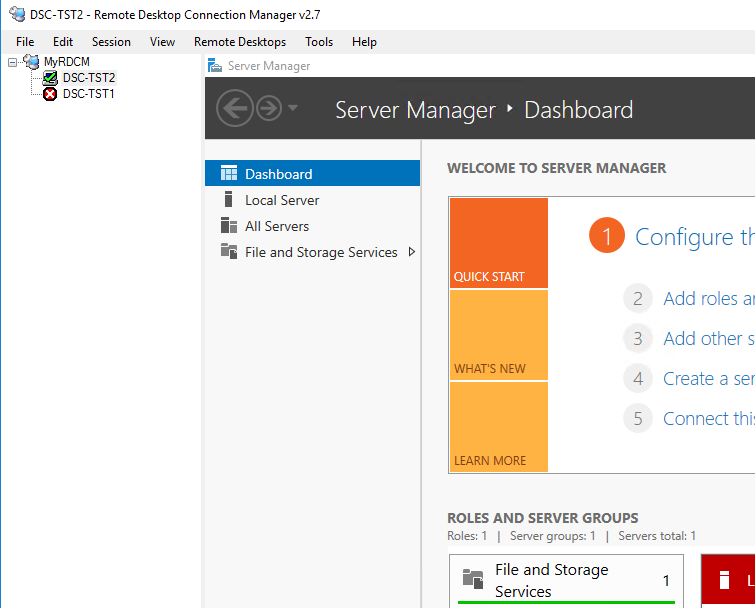Select the disconnected DSC-TST1 server icon

tap(50, 94)
